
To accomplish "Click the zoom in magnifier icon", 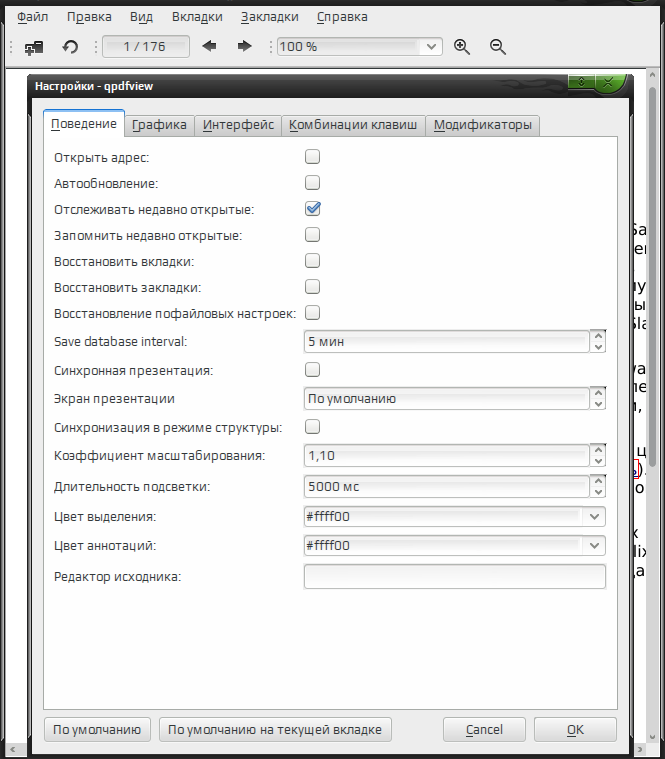I will click(462, 47).
